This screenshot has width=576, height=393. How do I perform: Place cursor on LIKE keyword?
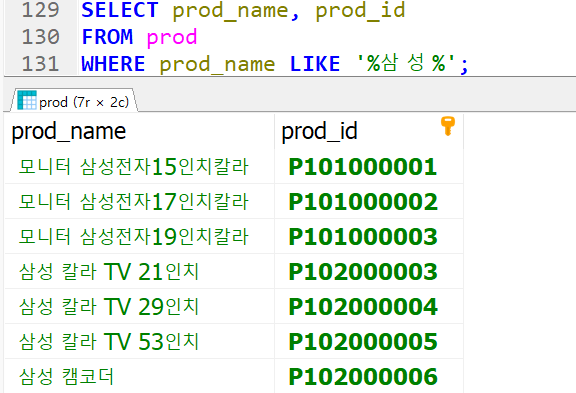[315, 64]
